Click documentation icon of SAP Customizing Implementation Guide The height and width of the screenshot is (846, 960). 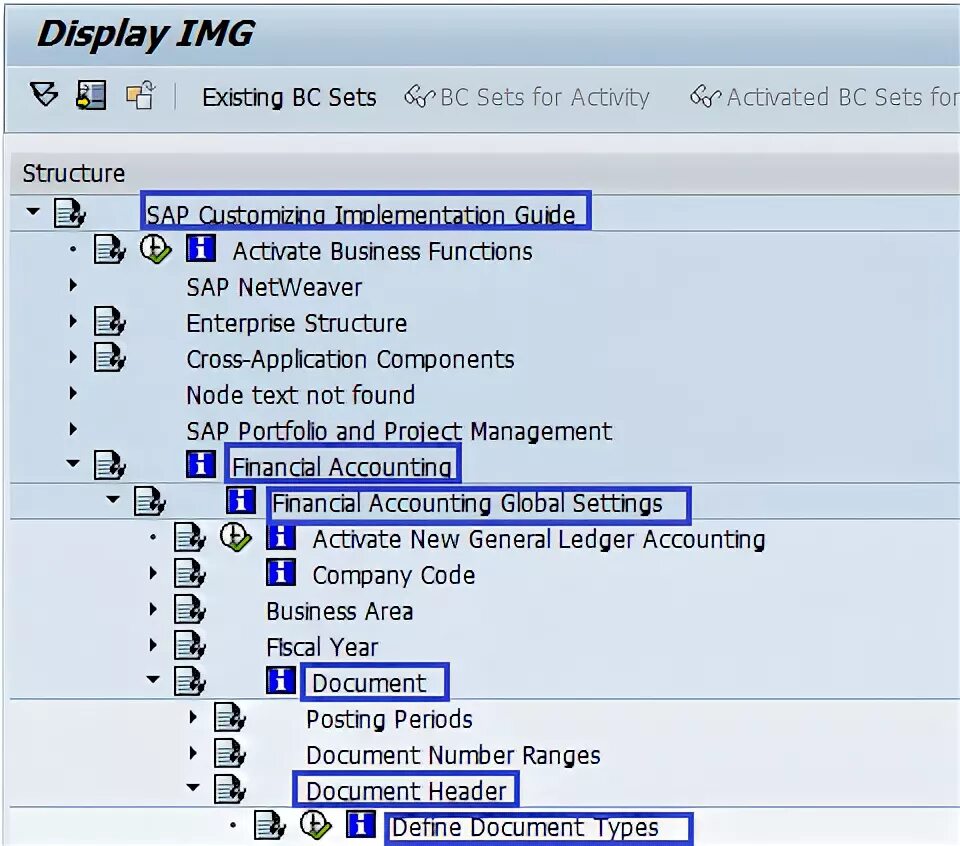point(69,214)
